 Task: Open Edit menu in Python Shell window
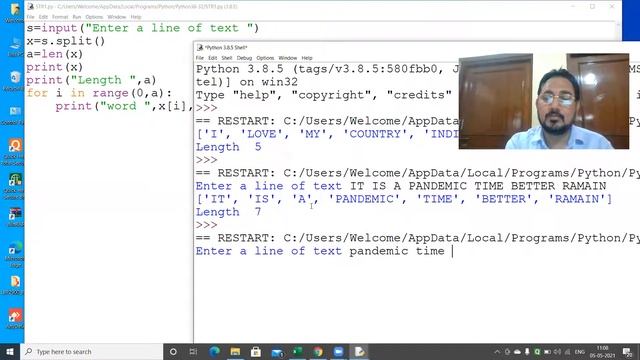point(213,58)
